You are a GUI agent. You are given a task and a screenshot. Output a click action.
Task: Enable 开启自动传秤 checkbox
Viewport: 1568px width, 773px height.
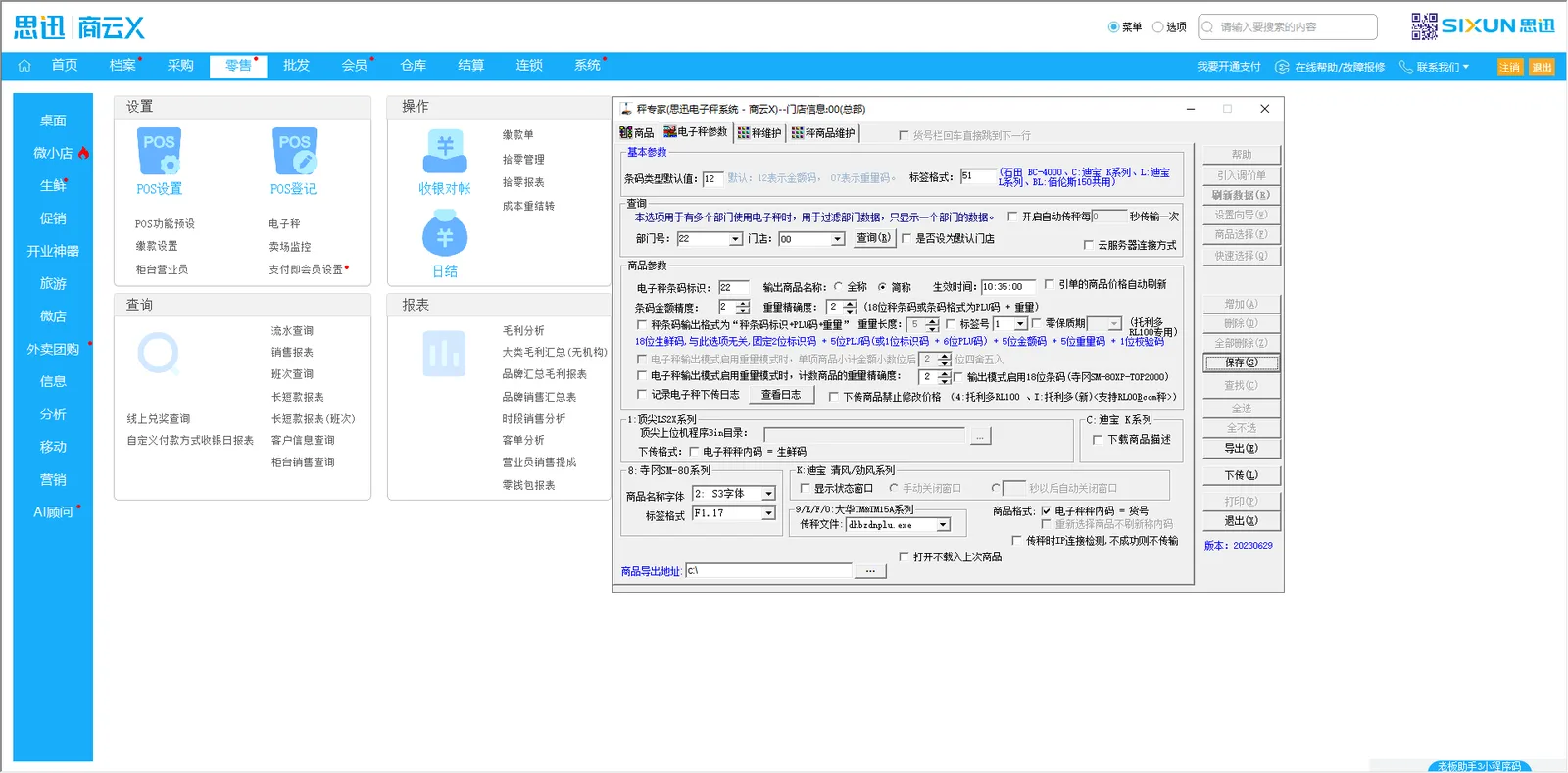pyautogui.click(x=1012, y=217)
